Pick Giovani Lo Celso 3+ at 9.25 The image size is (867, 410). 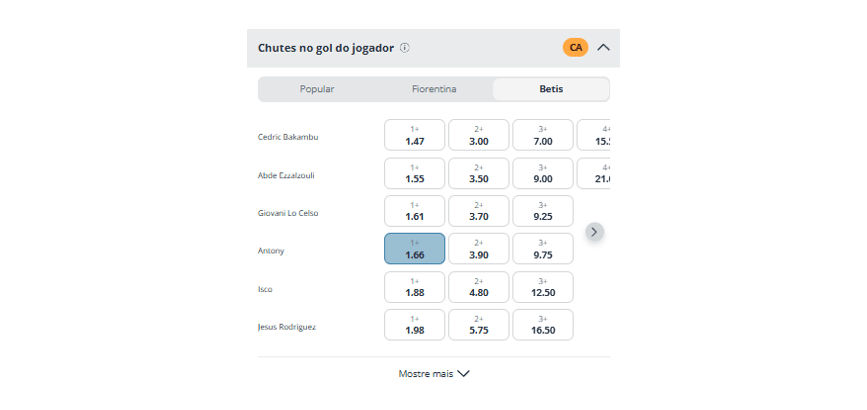[543, 211]
